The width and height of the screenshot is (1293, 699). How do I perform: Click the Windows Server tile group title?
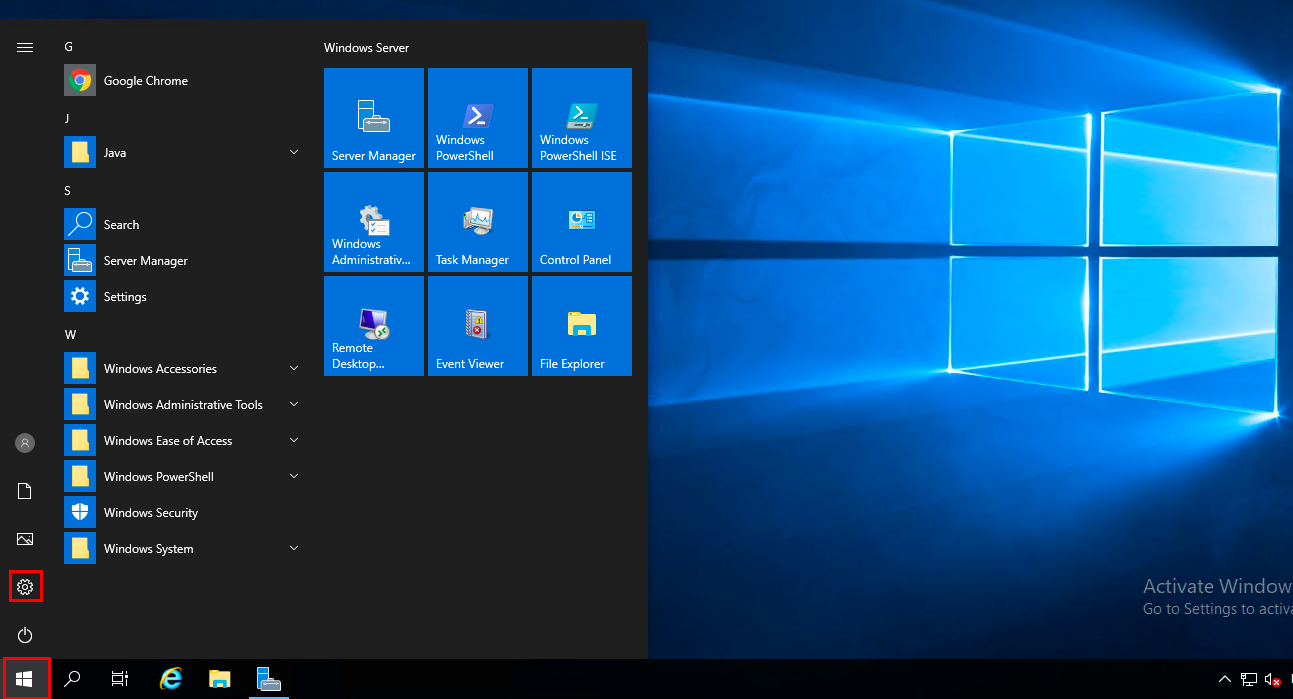[x=366, y=48]
